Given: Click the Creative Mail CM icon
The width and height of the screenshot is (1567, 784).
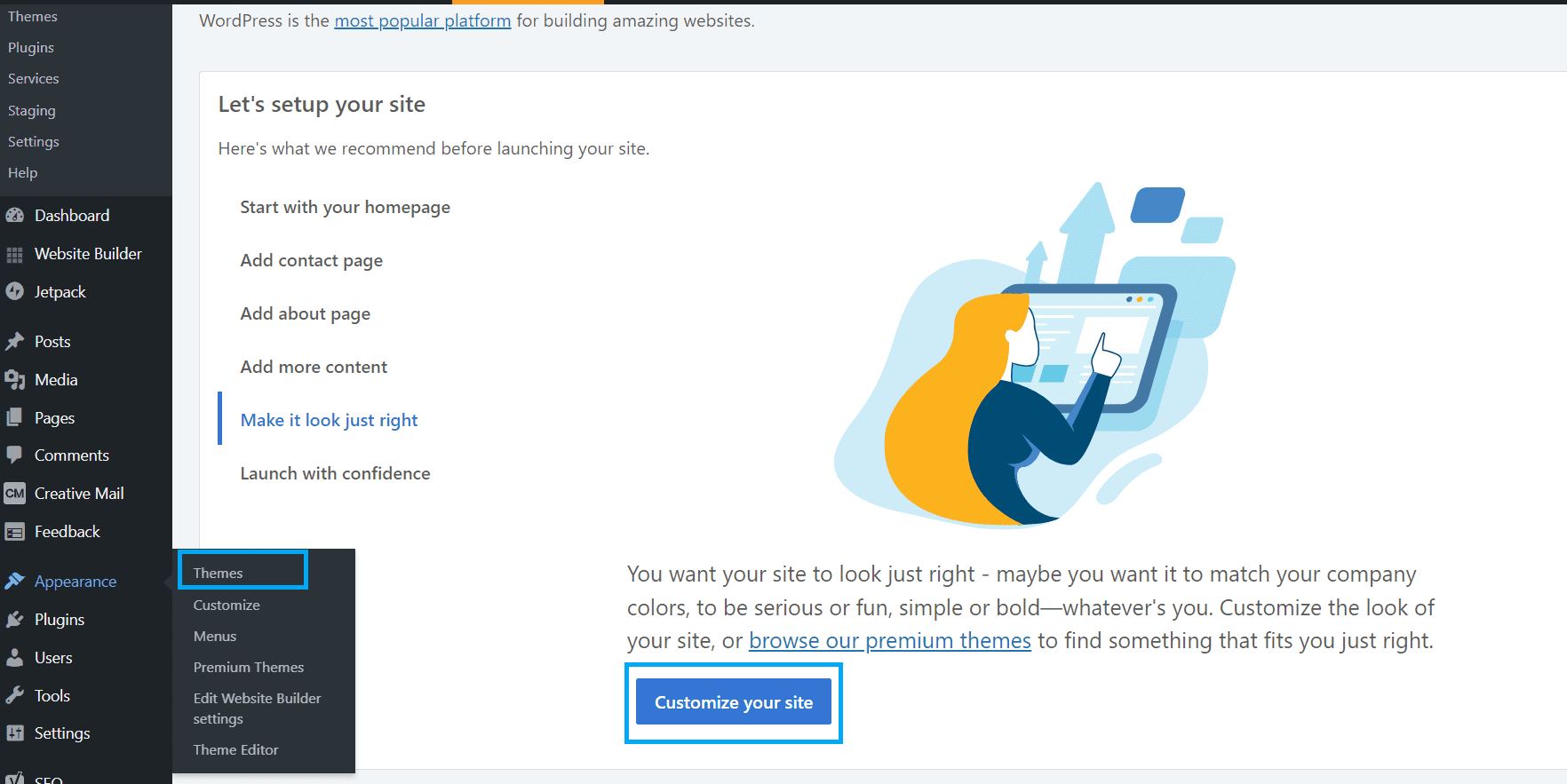Looking at the screenshot, I should (x=14, y=494).
